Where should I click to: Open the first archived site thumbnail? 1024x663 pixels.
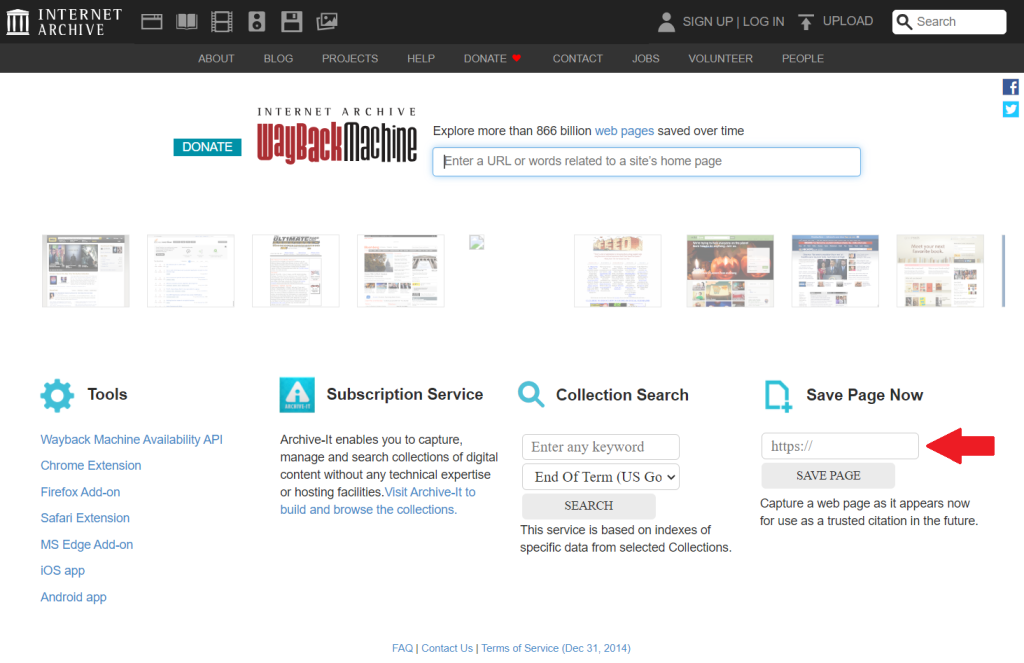coord(86,270)
